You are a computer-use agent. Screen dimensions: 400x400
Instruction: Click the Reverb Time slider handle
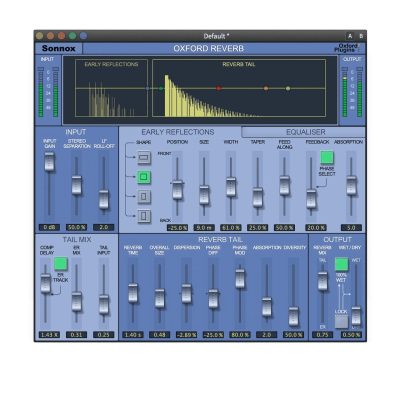133,293
